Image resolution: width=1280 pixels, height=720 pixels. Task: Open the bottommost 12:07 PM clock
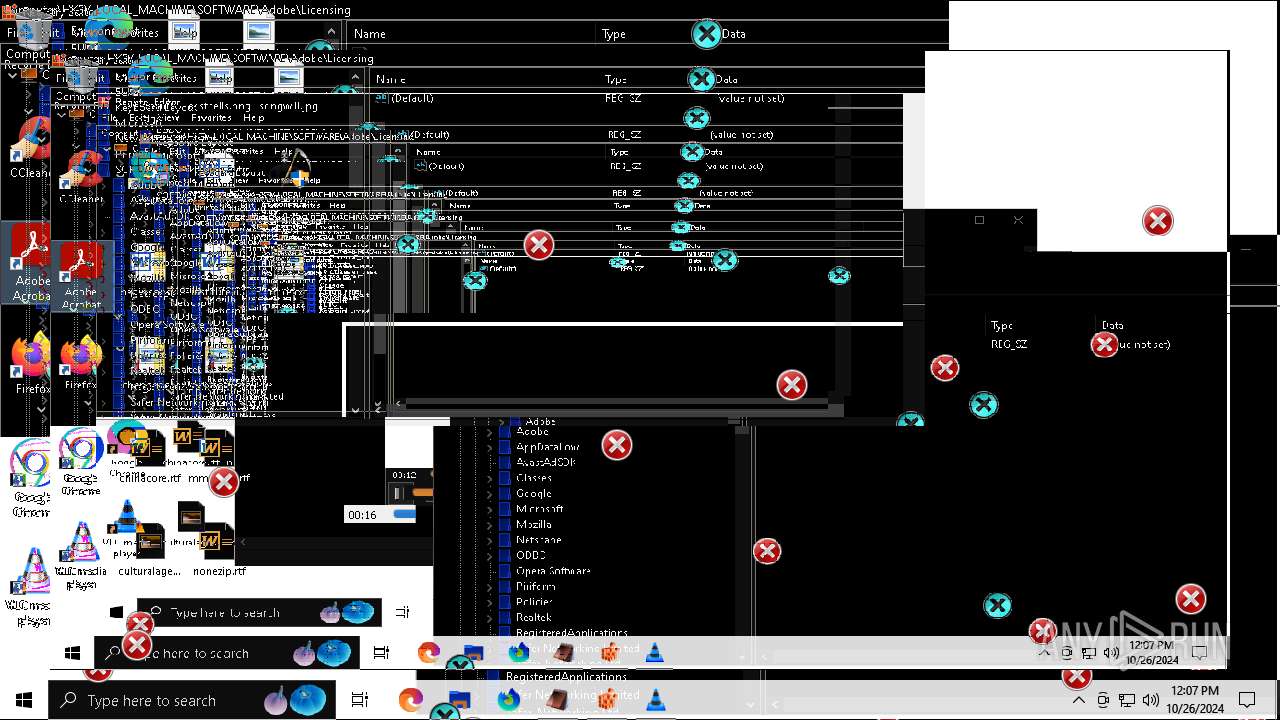click(x=1195, y=700)
